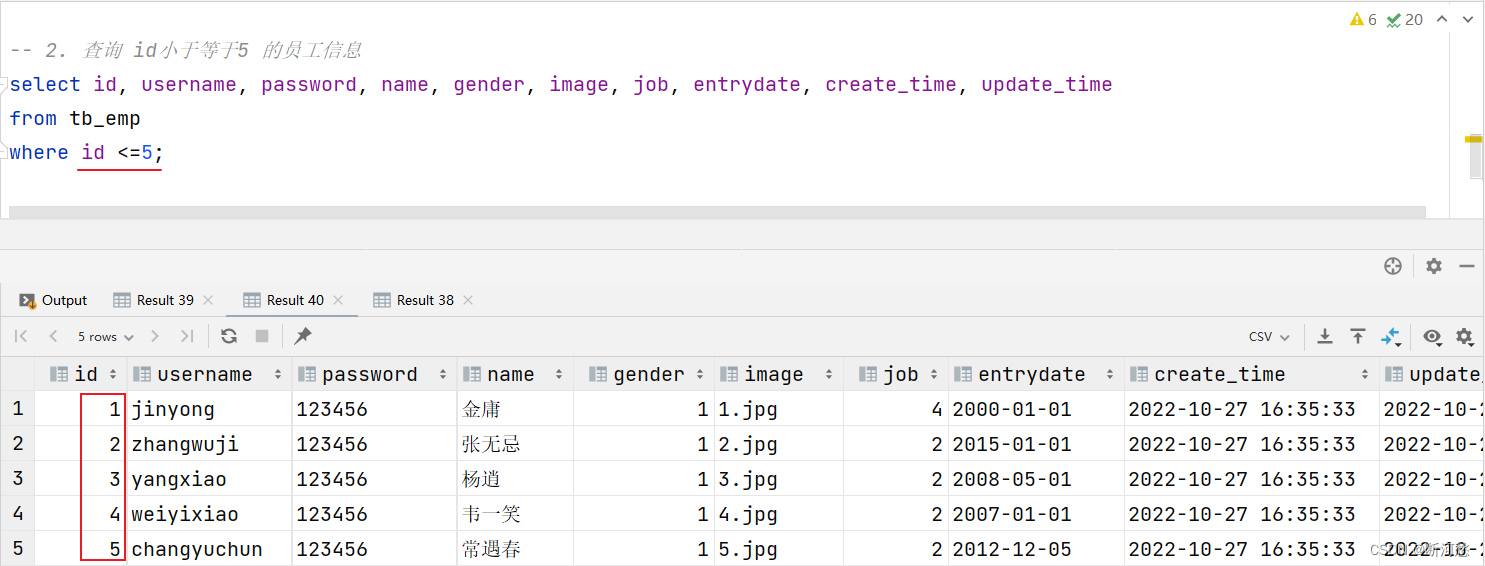Go to last page of results

click(x=187, y=336)
